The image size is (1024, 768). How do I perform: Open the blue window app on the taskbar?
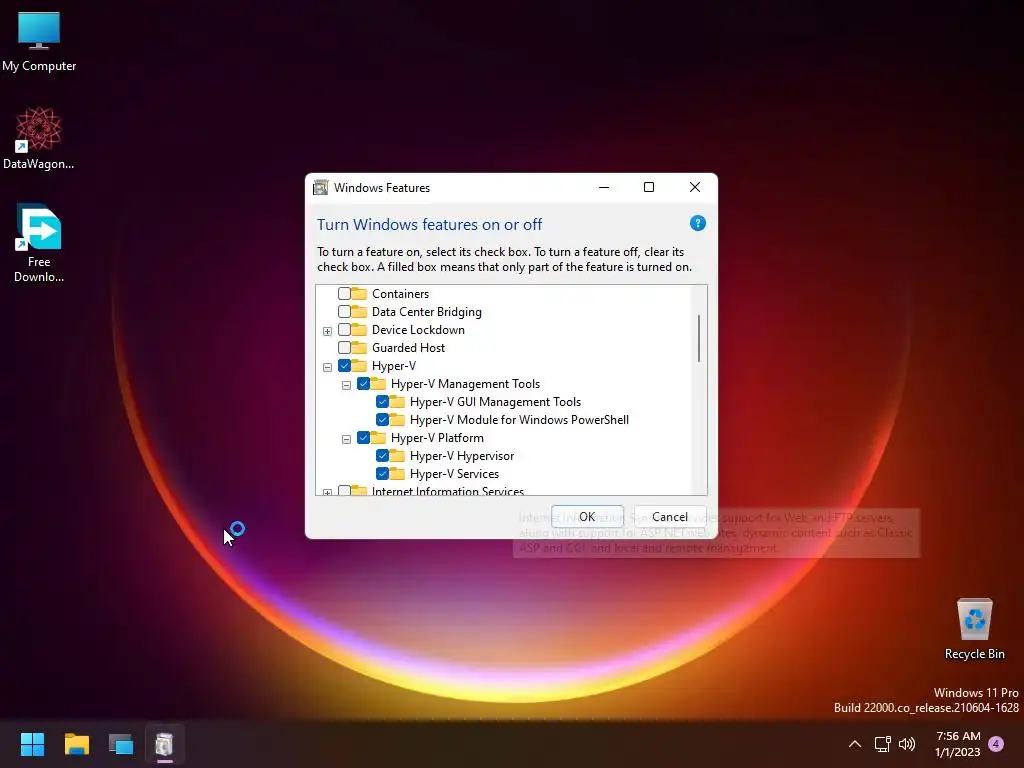[x=121, y=744]
